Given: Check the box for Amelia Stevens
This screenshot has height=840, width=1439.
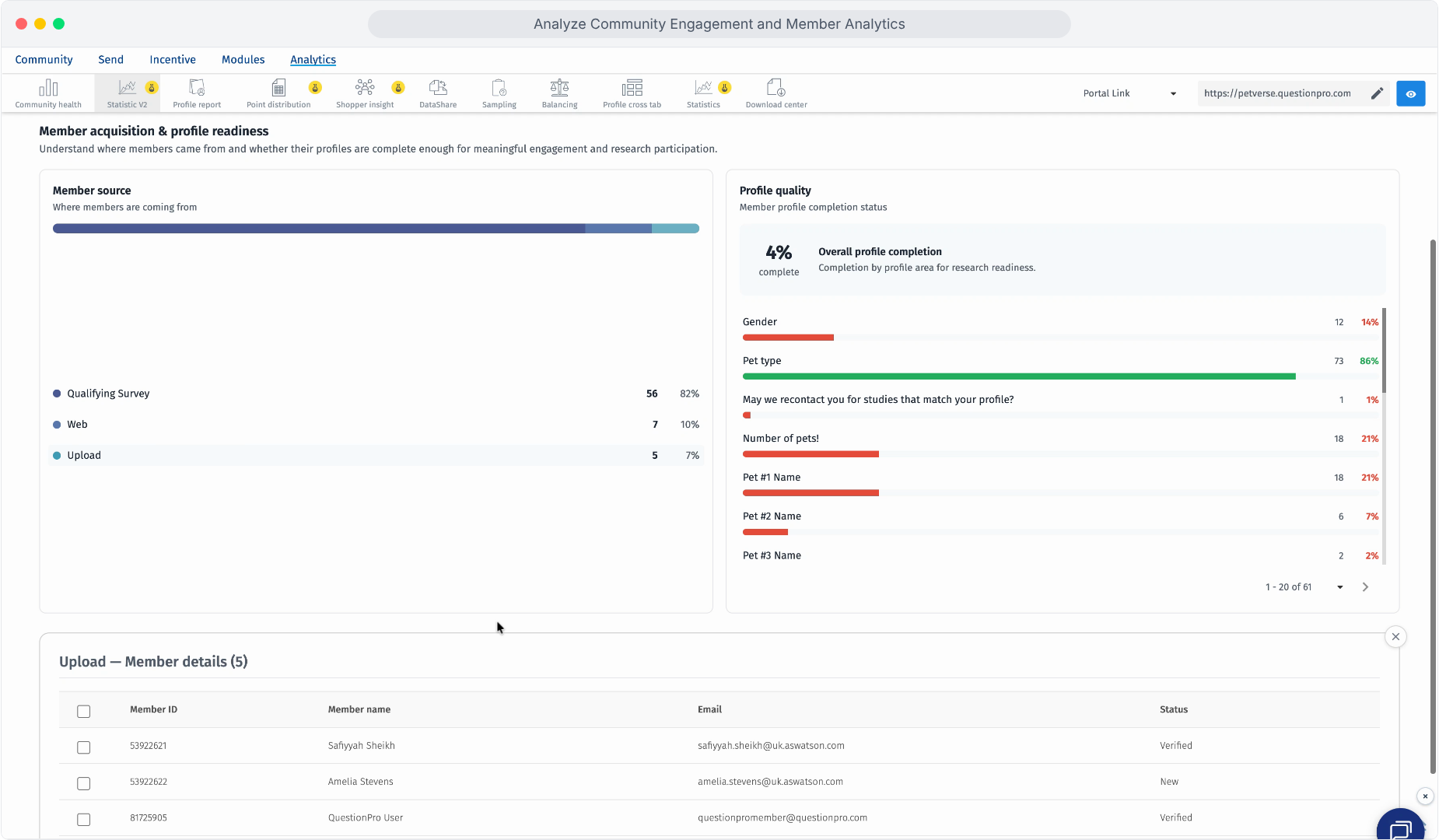Looking at the screenshot, I should coord(84,783).
